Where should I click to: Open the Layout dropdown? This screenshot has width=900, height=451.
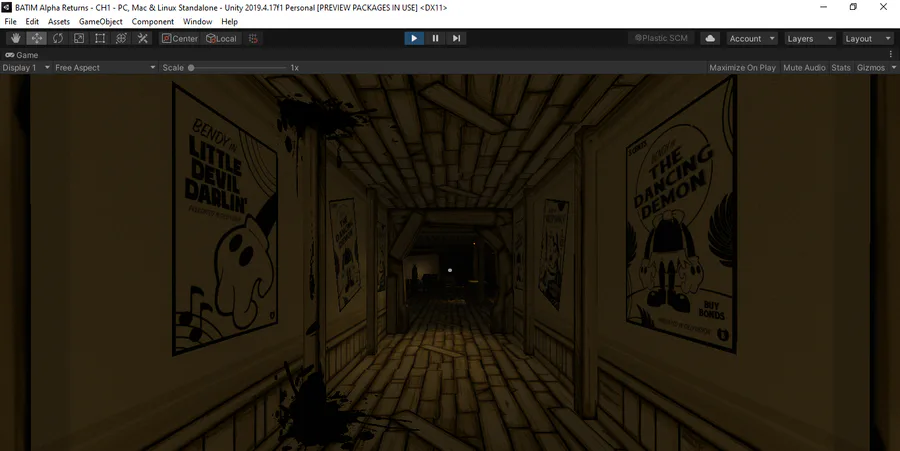click(x=868, y=38)
